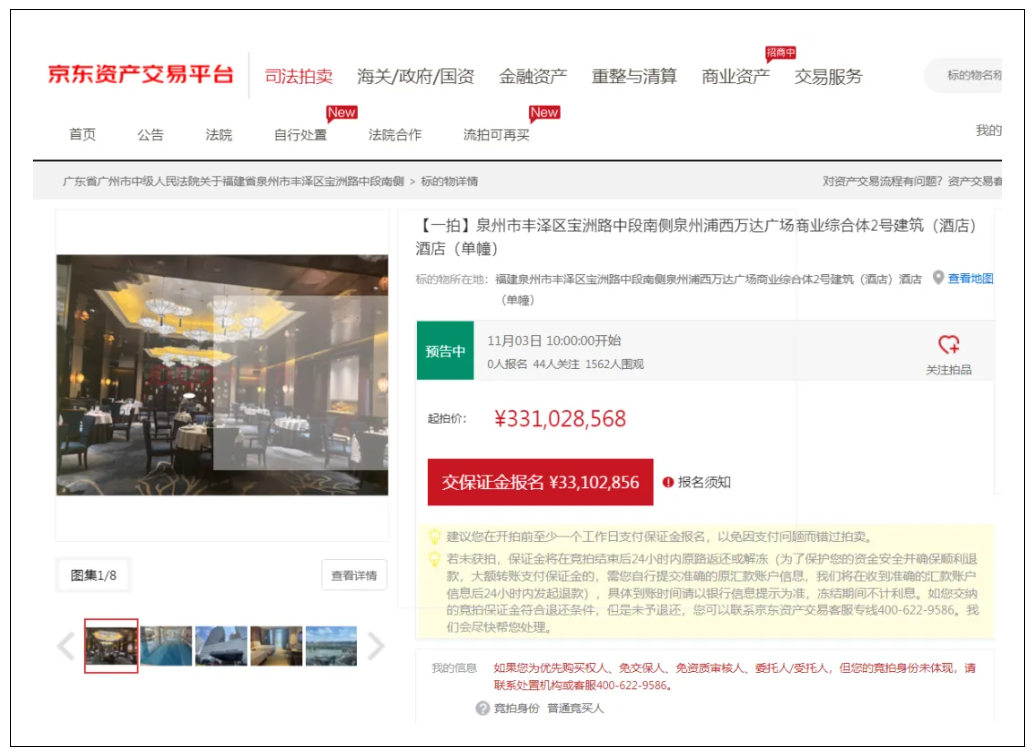Open the 查看地图 link
The height and width of the screenshot is (756, 1036).
970,278
